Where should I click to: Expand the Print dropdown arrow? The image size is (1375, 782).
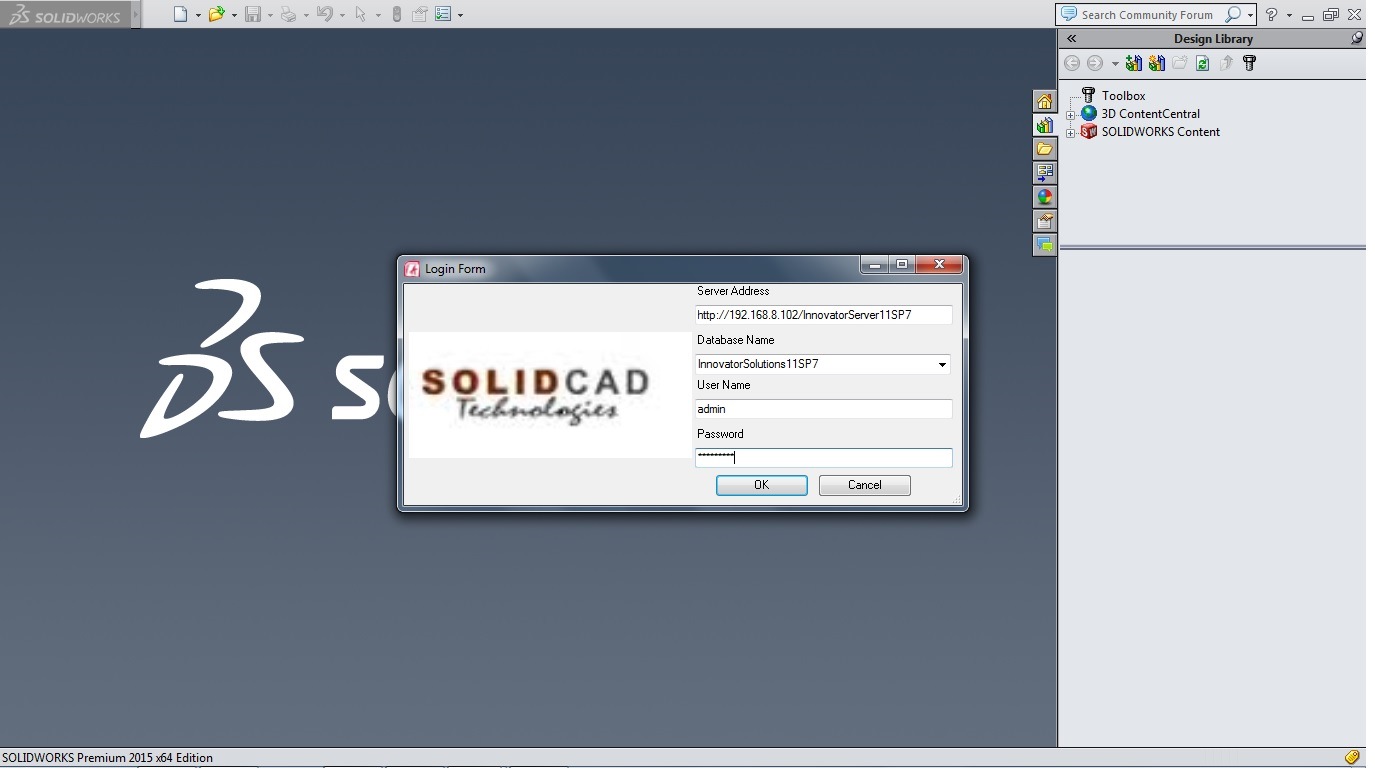click(x=306, y=15)
